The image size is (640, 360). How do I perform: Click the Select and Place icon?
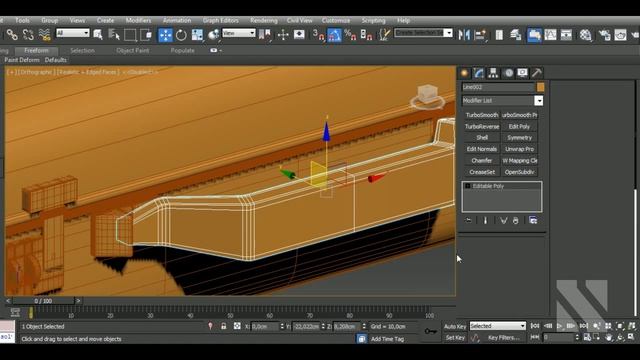(x=213, y=35)
